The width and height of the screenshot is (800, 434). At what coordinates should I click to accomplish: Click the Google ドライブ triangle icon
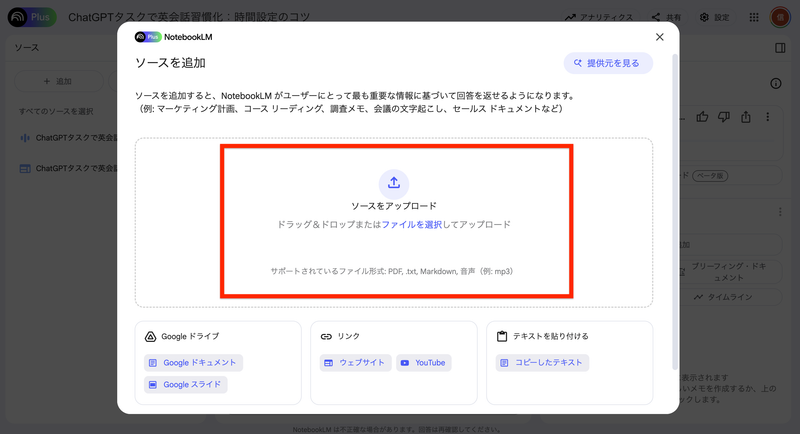click(151, 337)
